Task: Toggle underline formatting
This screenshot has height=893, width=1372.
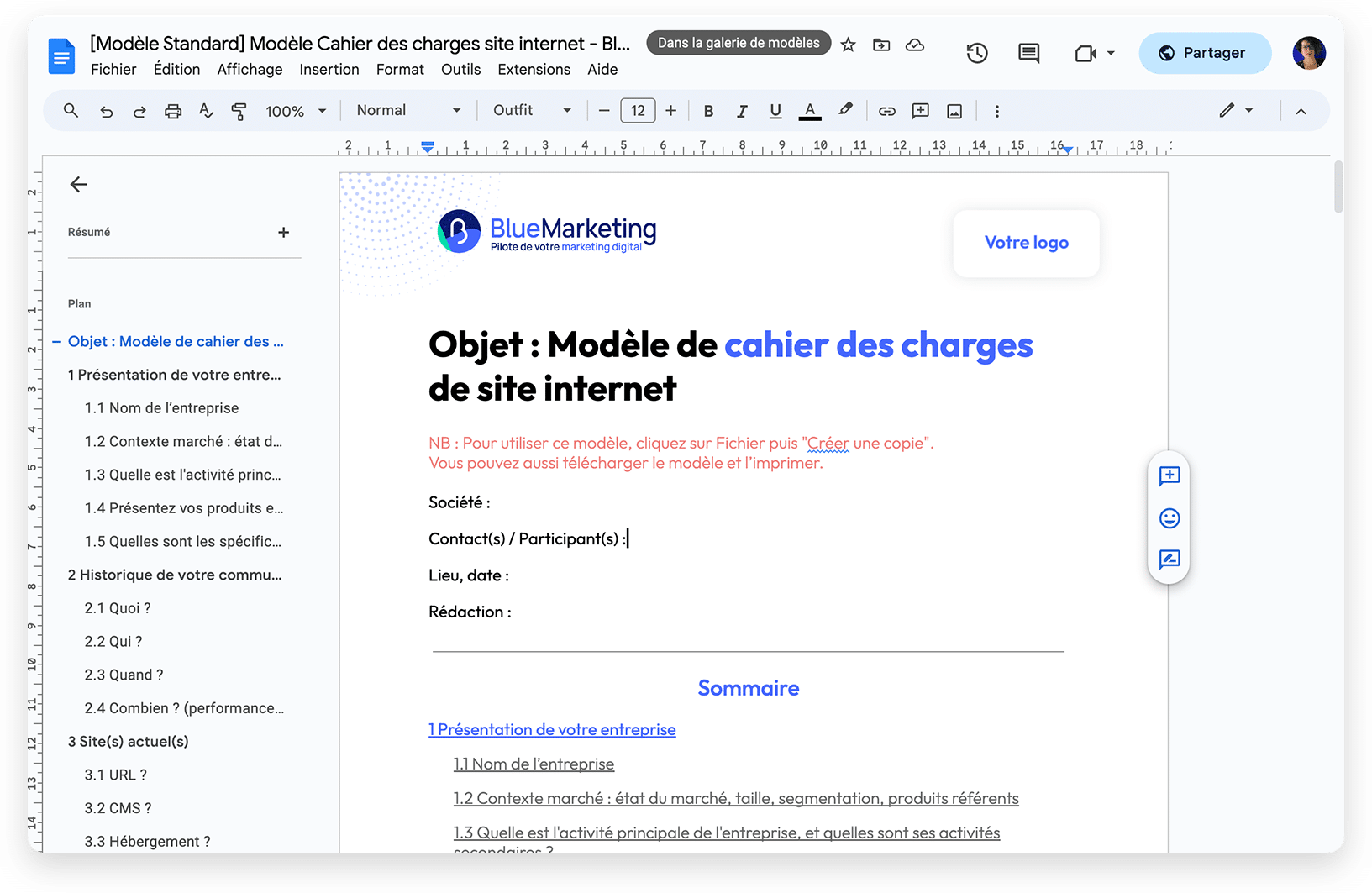Action: (775, 110)
